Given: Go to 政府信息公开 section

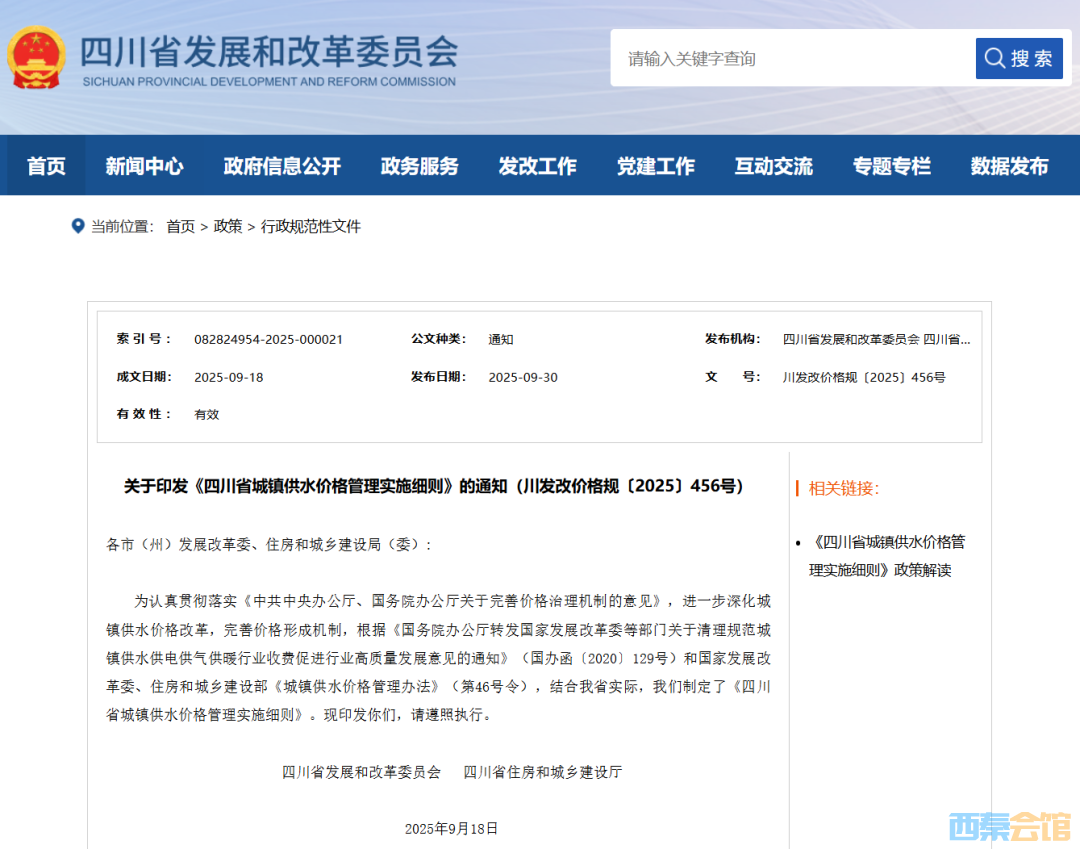Looking at the screenshot, I should click(282, 166).
